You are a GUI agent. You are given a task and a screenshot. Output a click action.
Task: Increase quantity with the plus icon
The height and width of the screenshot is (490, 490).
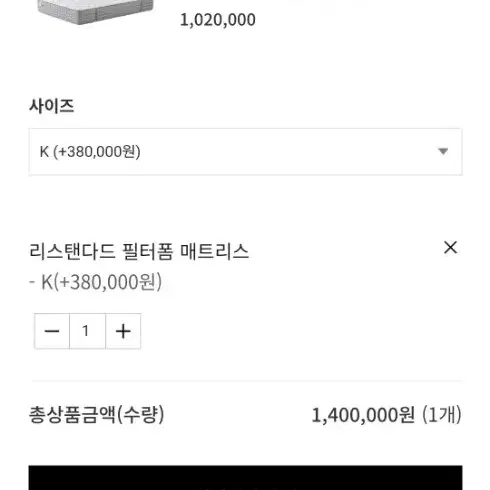123,331
